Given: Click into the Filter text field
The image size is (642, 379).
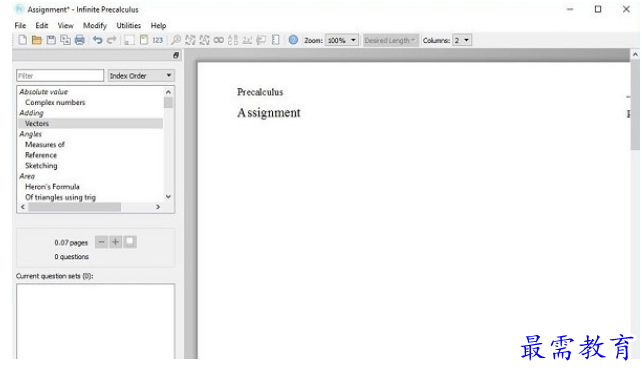Looking at the screenshot, I should click(60, 76).
